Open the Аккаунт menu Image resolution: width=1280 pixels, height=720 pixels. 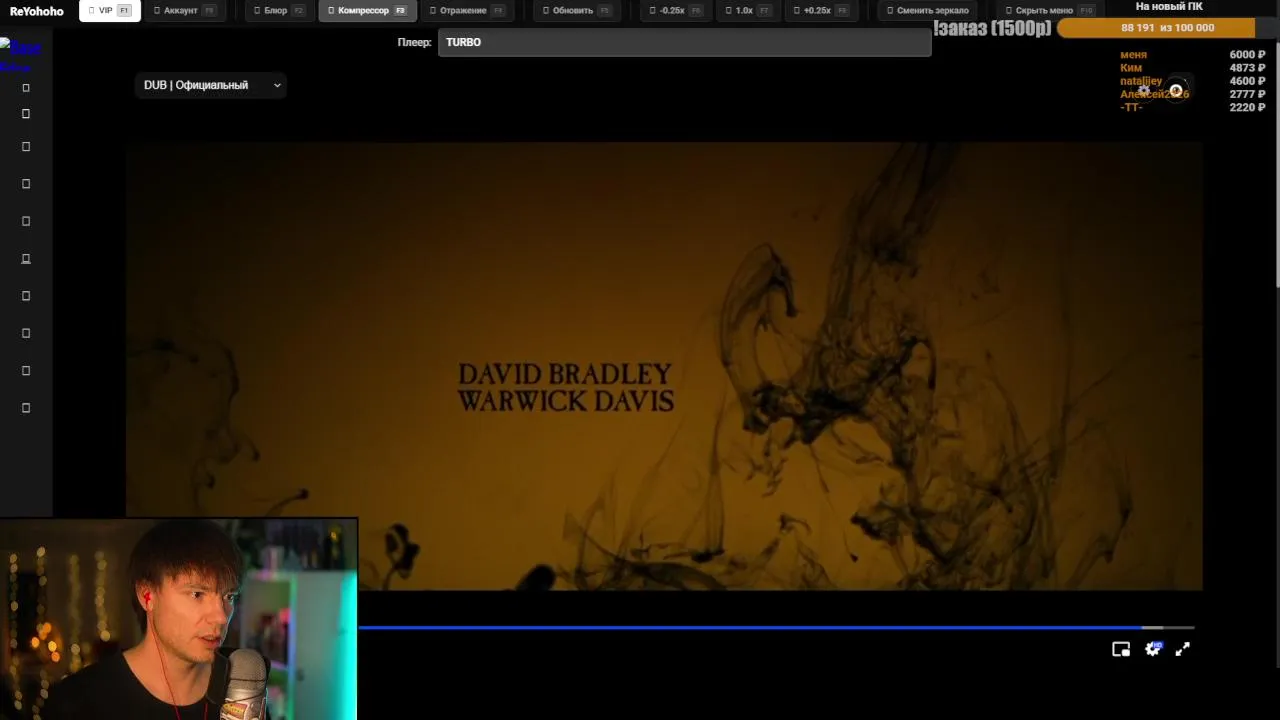pos(184,11)
